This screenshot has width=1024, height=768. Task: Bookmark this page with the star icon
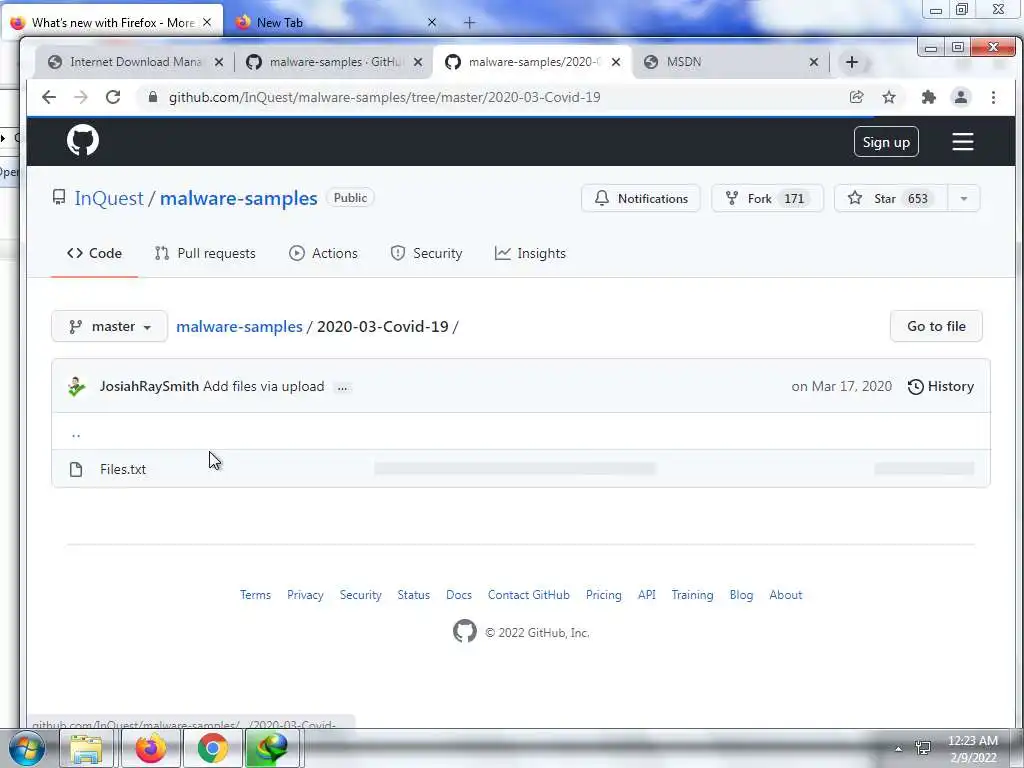point(889,97)
